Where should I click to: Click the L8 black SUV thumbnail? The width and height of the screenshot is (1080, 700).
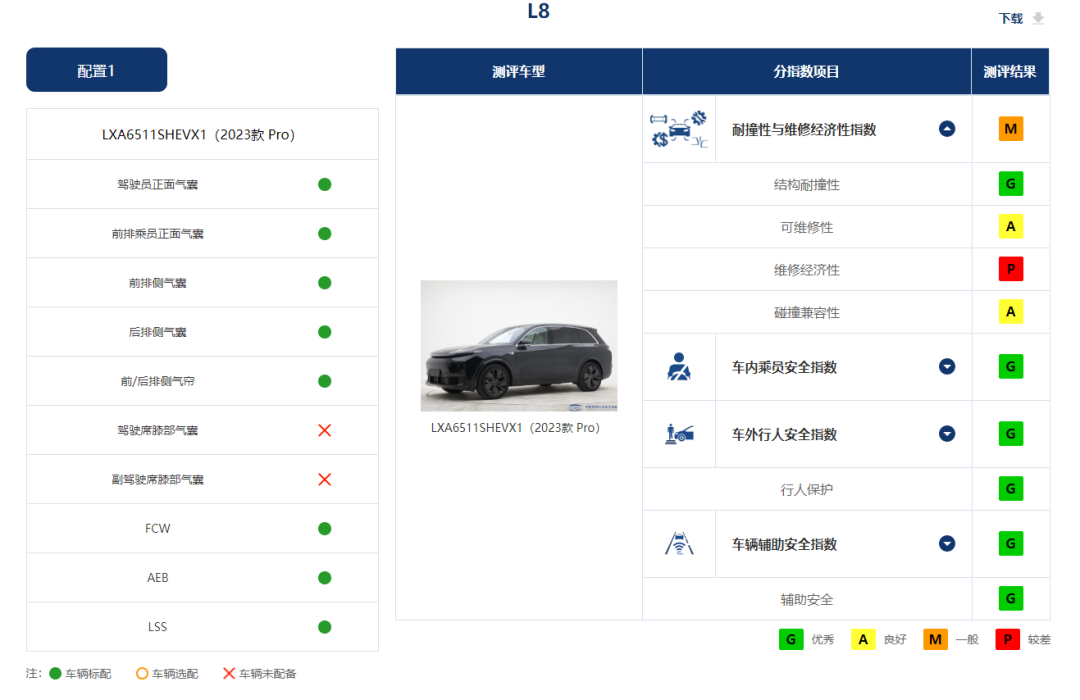click(x=519, y=345)
